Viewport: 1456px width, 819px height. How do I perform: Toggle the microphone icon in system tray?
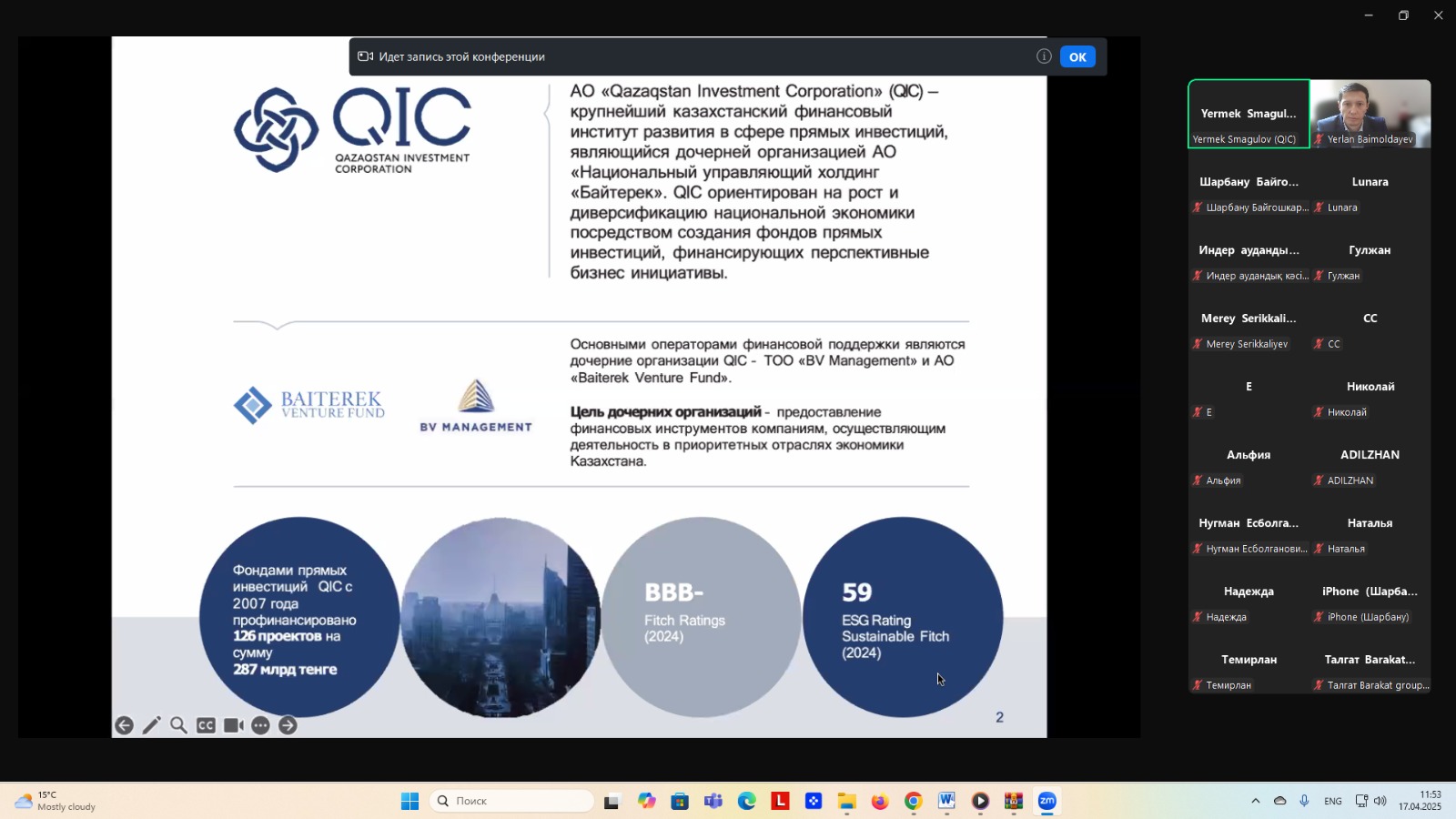tap(1304, 801)
